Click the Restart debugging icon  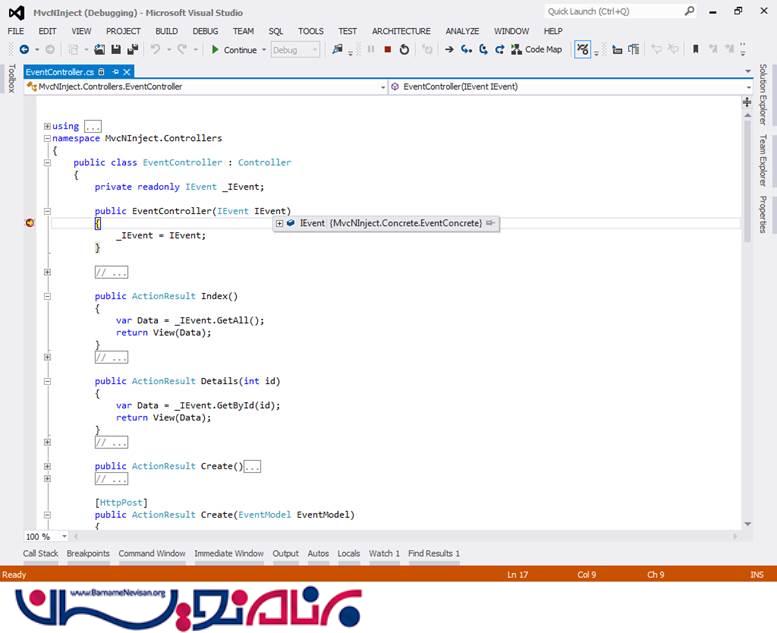[x=404, y=49]
